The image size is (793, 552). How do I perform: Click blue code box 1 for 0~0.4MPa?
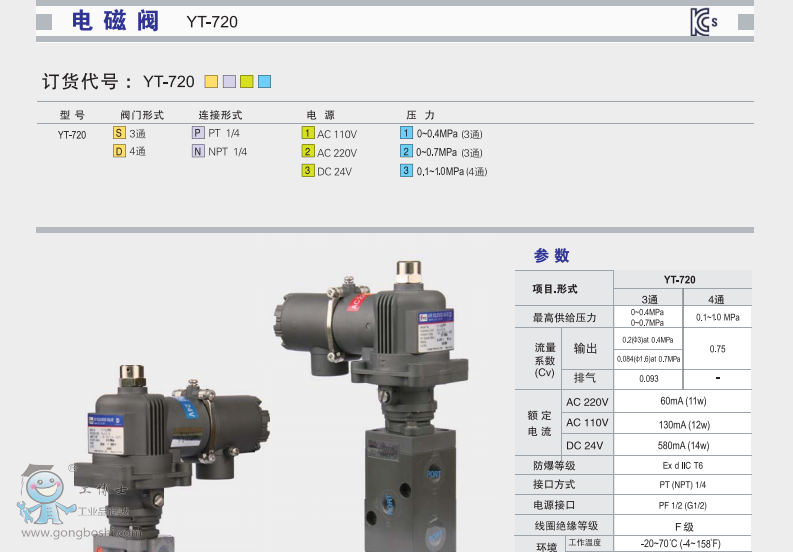pyautogui.click(x=406, y=133)
